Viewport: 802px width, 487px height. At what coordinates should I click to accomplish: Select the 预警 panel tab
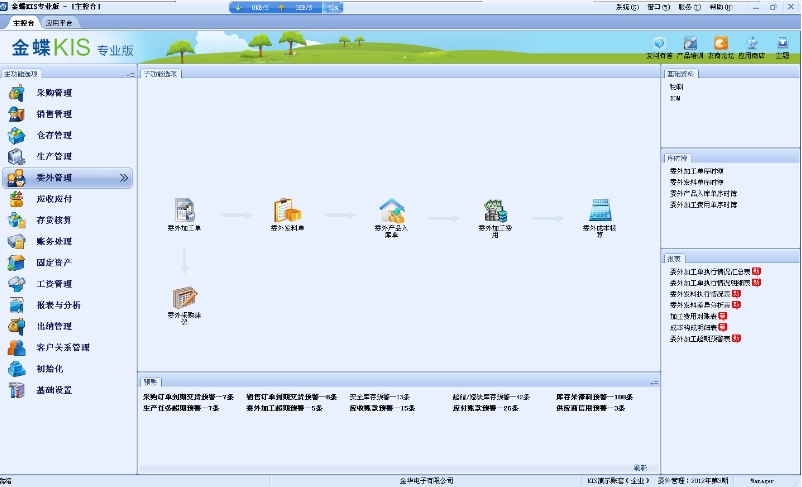pos(150,382)
